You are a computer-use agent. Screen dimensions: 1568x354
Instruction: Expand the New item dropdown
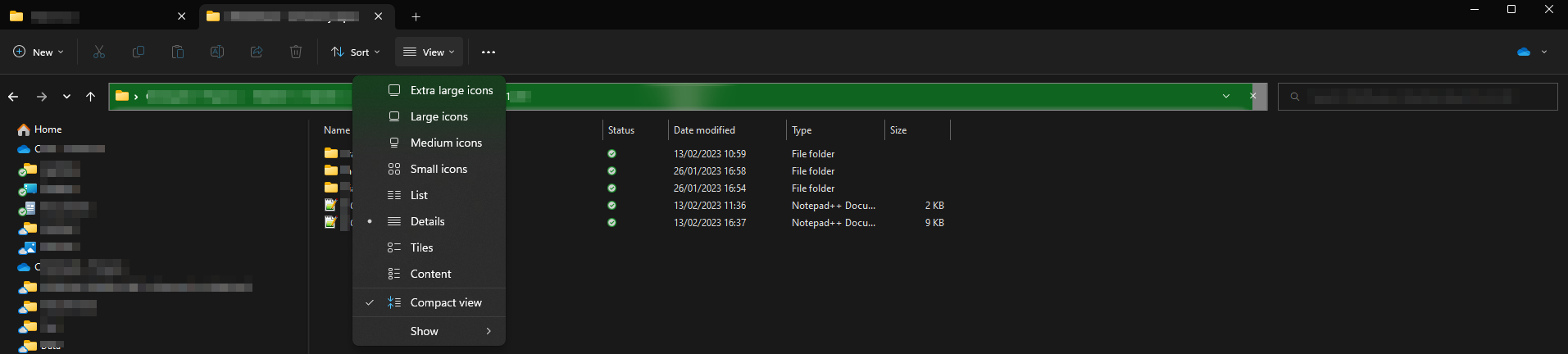tap(39, 52)
